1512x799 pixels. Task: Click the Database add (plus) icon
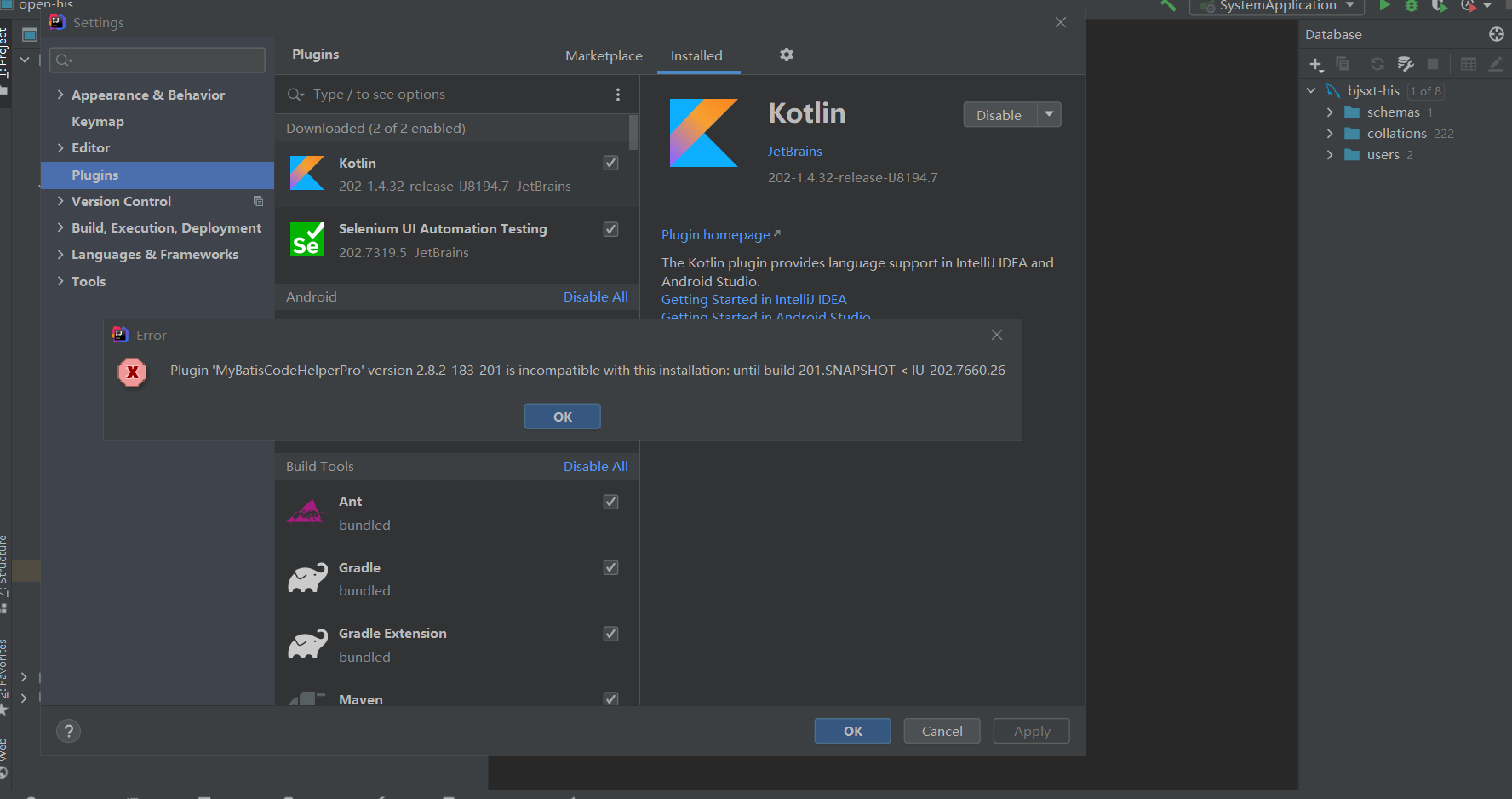tap(1316, 65)
